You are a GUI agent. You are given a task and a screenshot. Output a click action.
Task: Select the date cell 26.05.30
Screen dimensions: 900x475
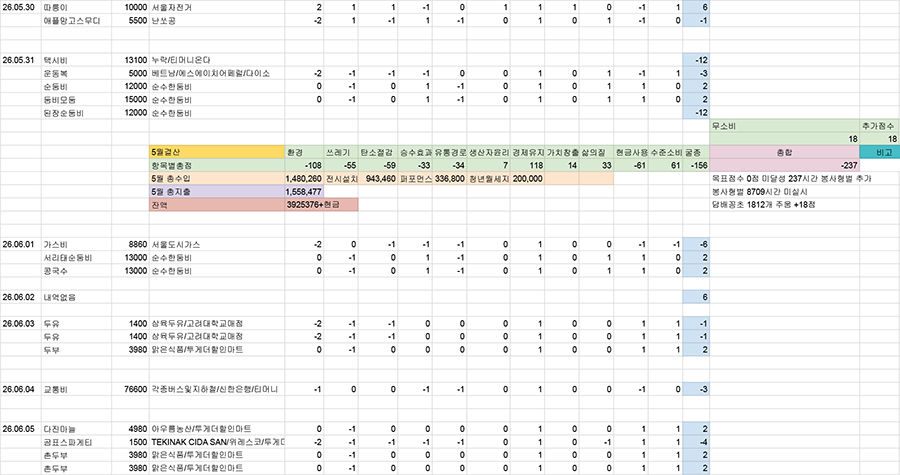click(21, 7)
